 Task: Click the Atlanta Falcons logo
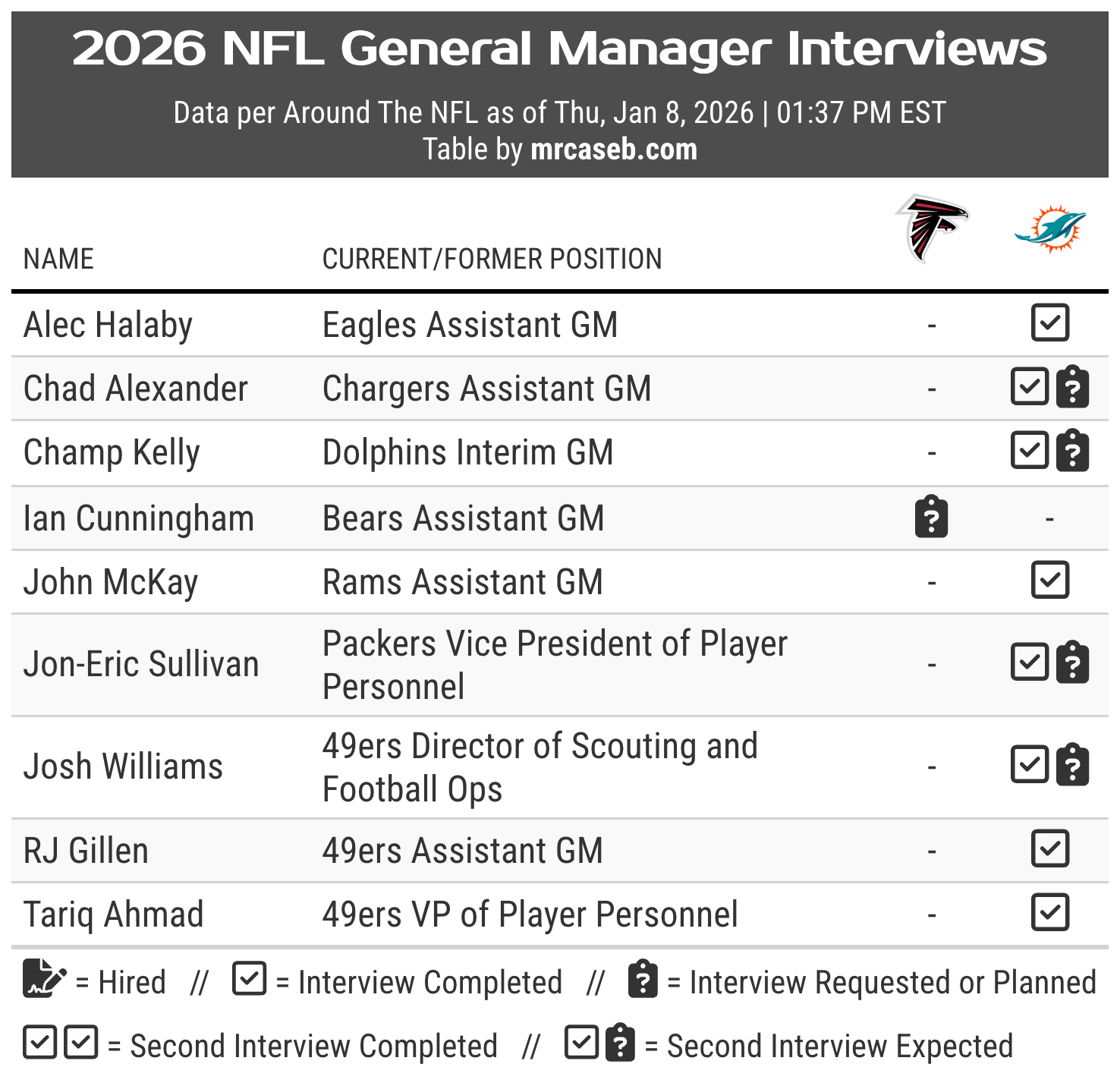(x=931, y=228)
